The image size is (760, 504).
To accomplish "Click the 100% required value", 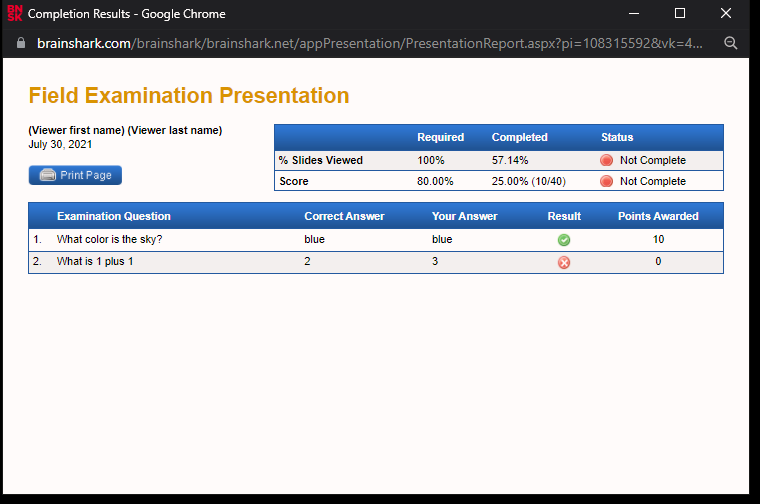I will pos(431,160).
